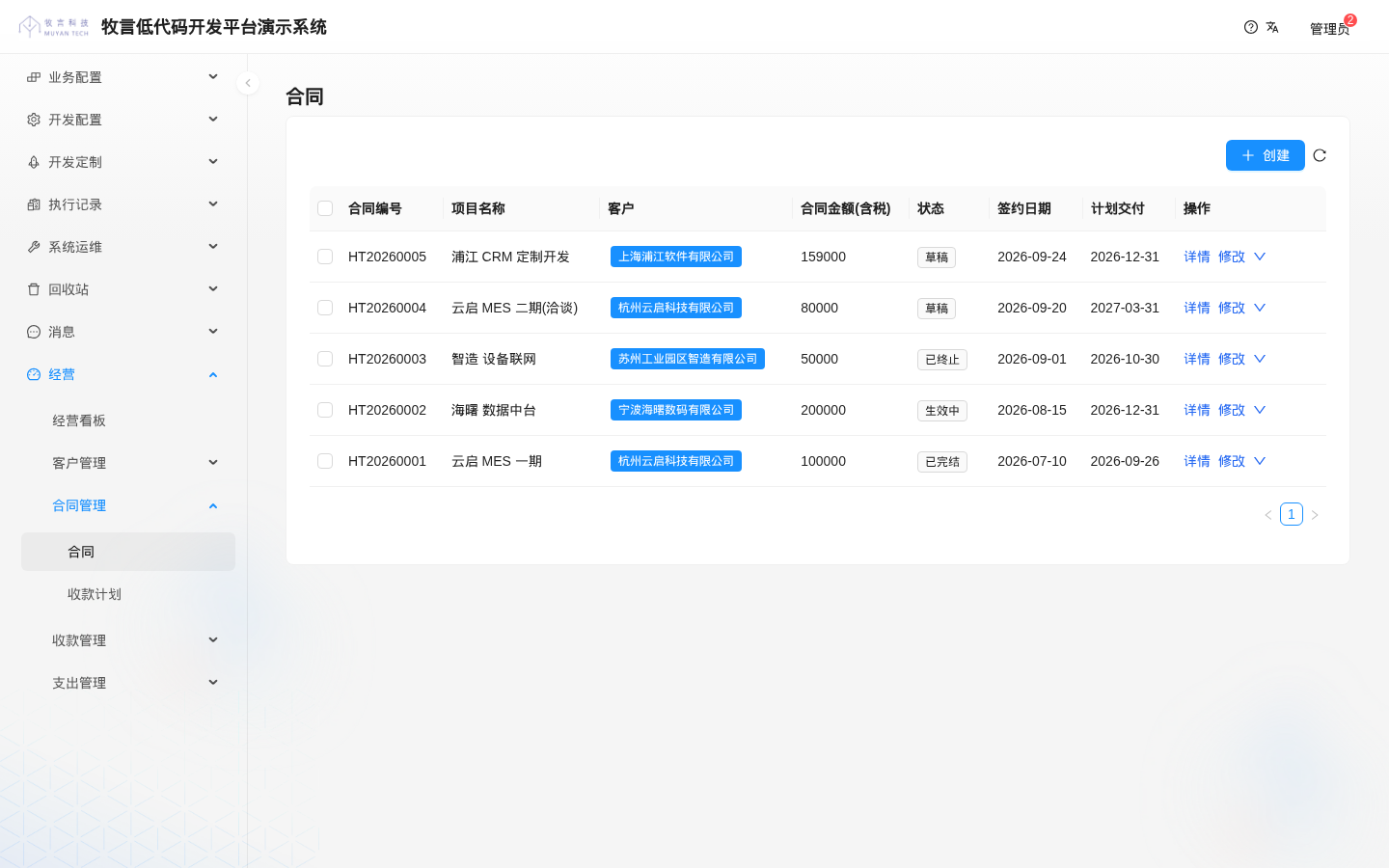Select page 1 in pagination
Screen dimensions: 1389x868
pyautogui.click(x=1292, y=514)
